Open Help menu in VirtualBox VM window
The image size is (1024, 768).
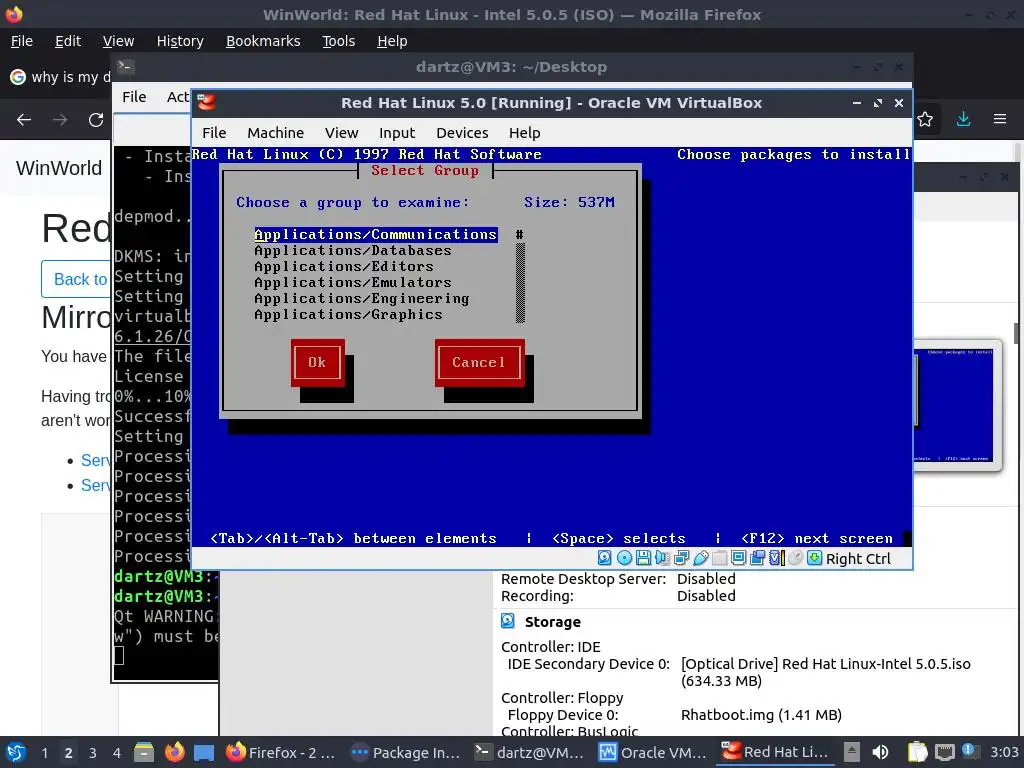coord(524,133)
